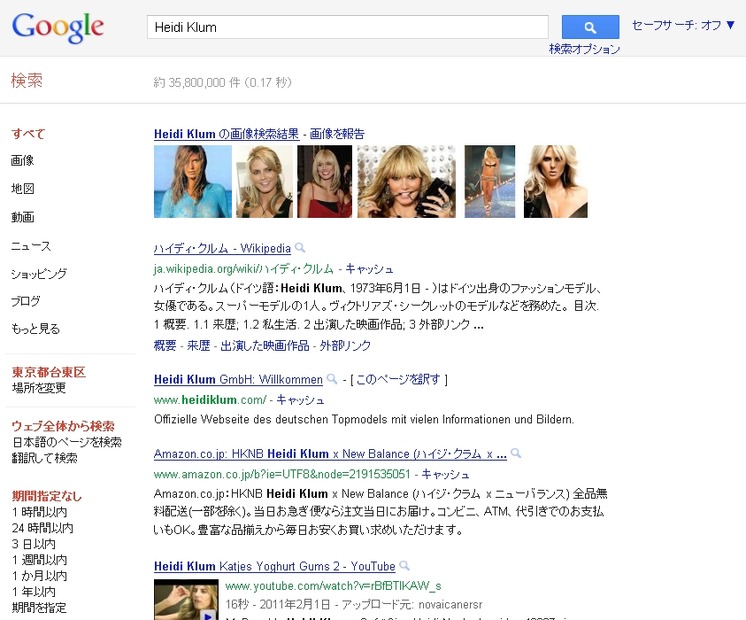Open preview magnifier beside Amazon.co.jp result
Screen dimensions: 746x620
coord(516,453)
